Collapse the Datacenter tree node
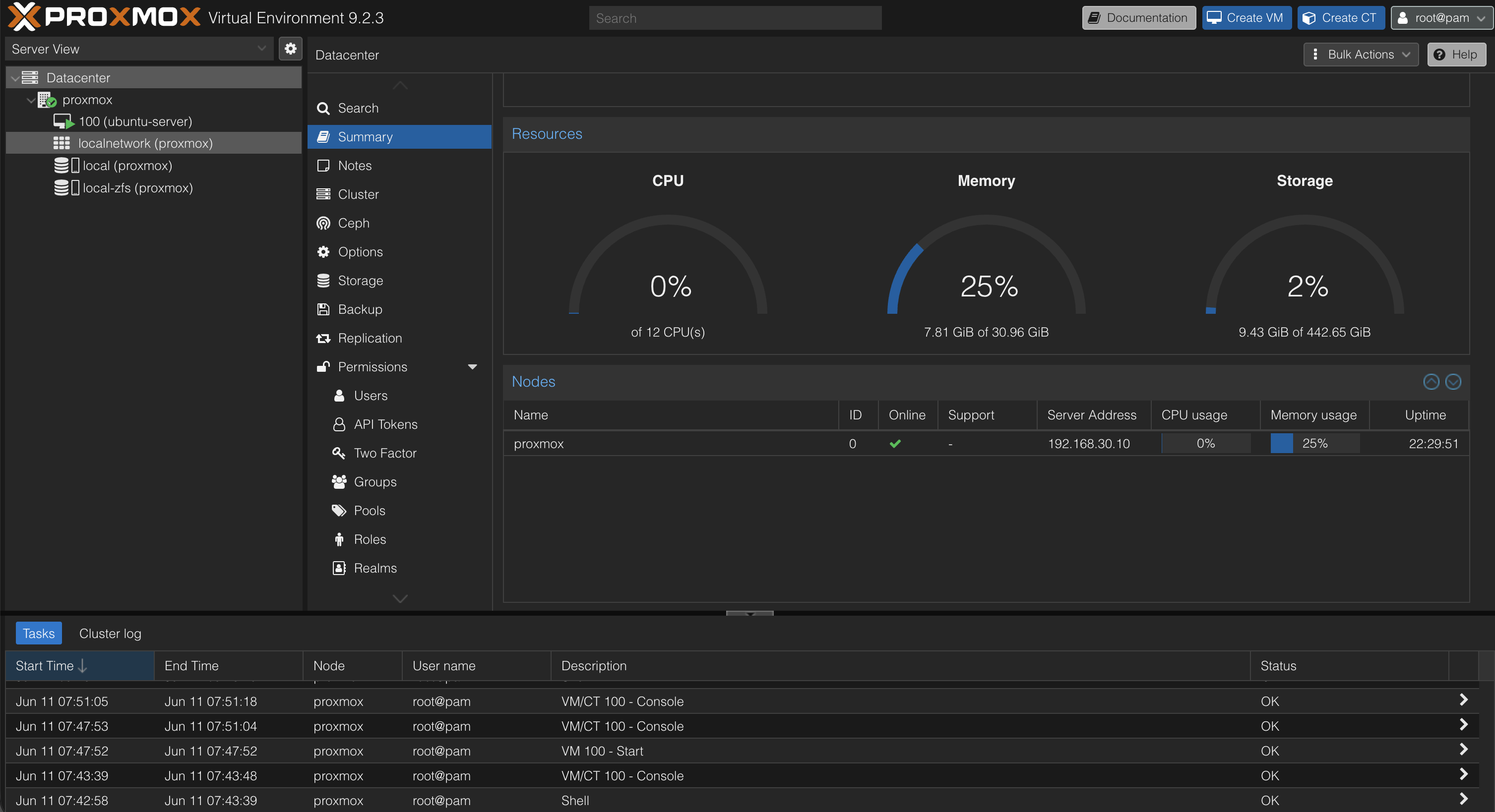This screenshot has width=1495, height=812. point(14,78)
